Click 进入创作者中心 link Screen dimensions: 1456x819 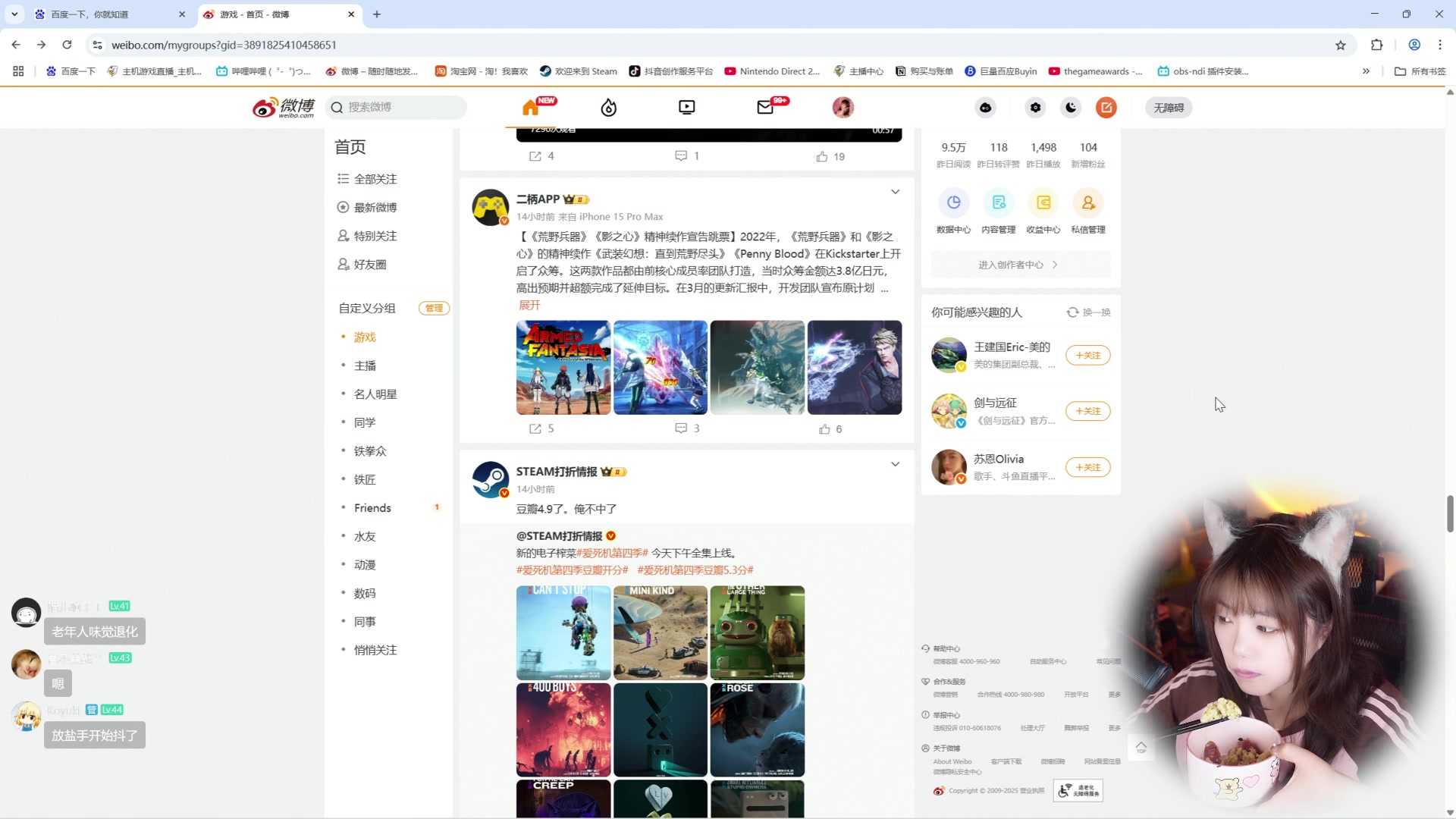coord(1021,265)
